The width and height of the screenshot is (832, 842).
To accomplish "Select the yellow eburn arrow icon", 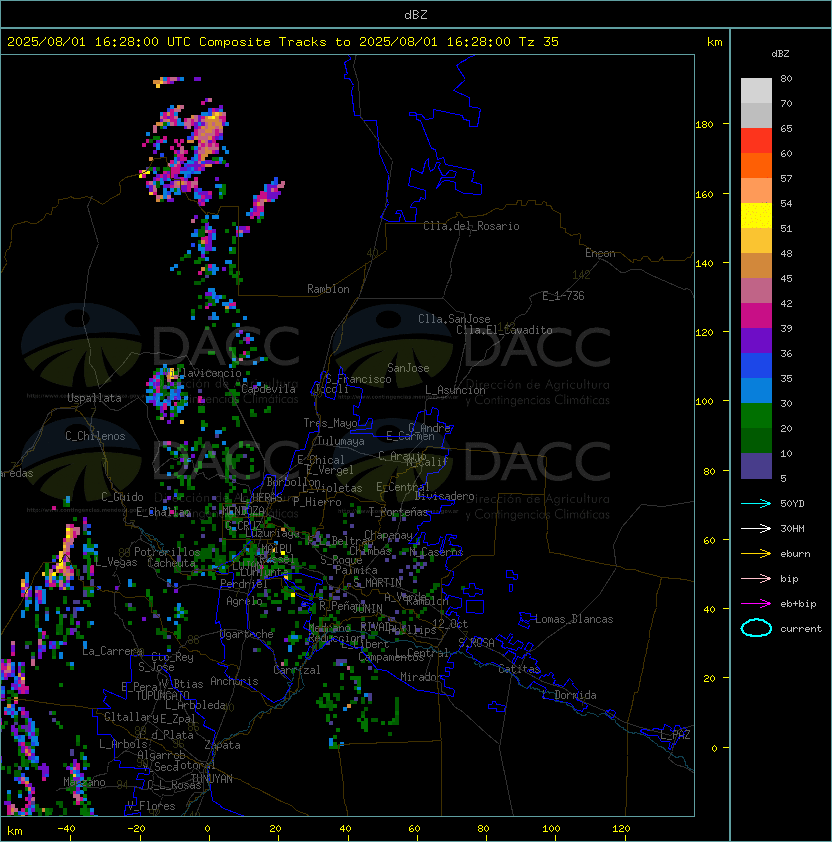I will coord(756,554).
